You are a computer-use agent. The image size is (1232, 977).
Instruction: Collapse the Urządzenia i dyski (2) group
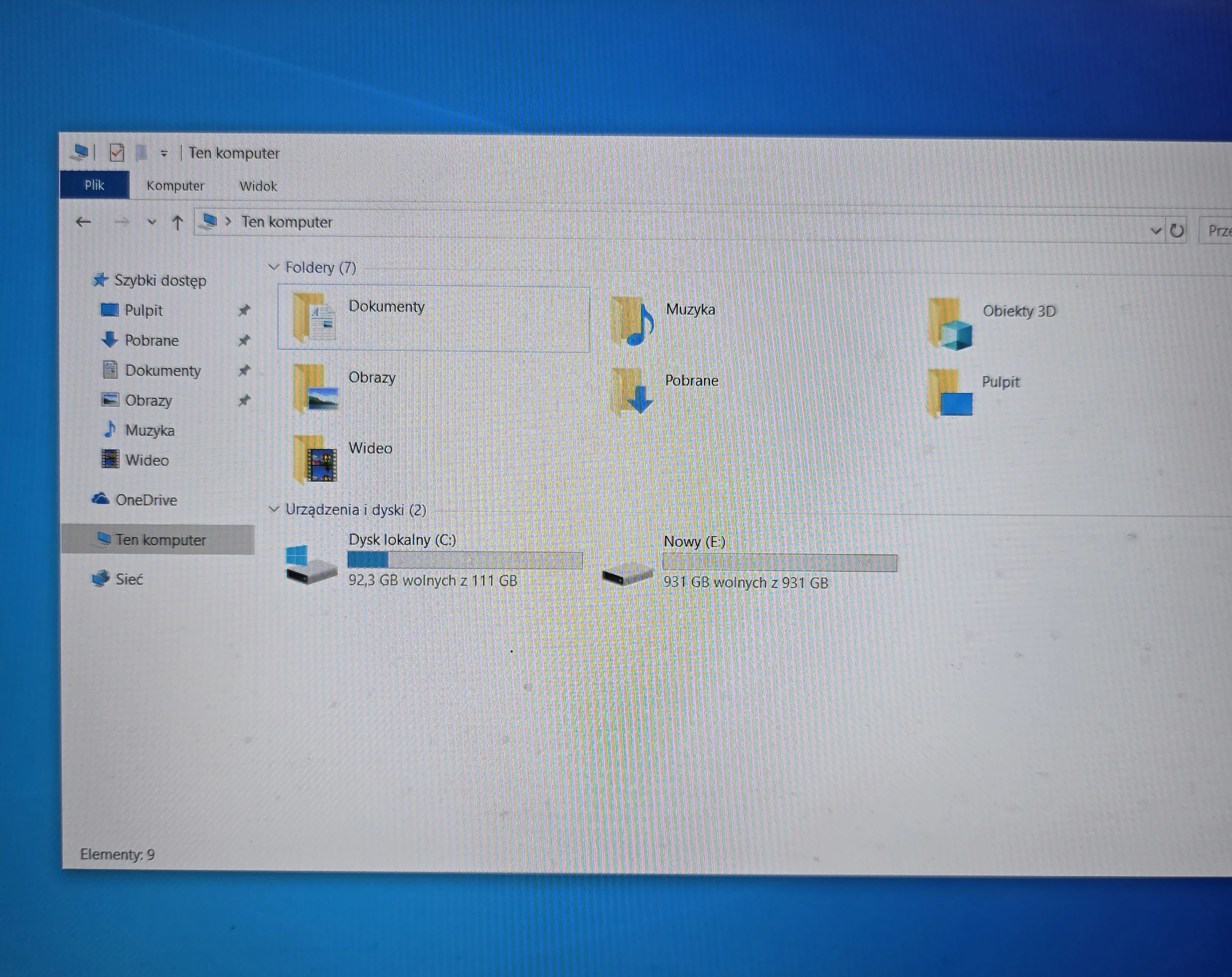pyautogui.click(x=274, y=509)
